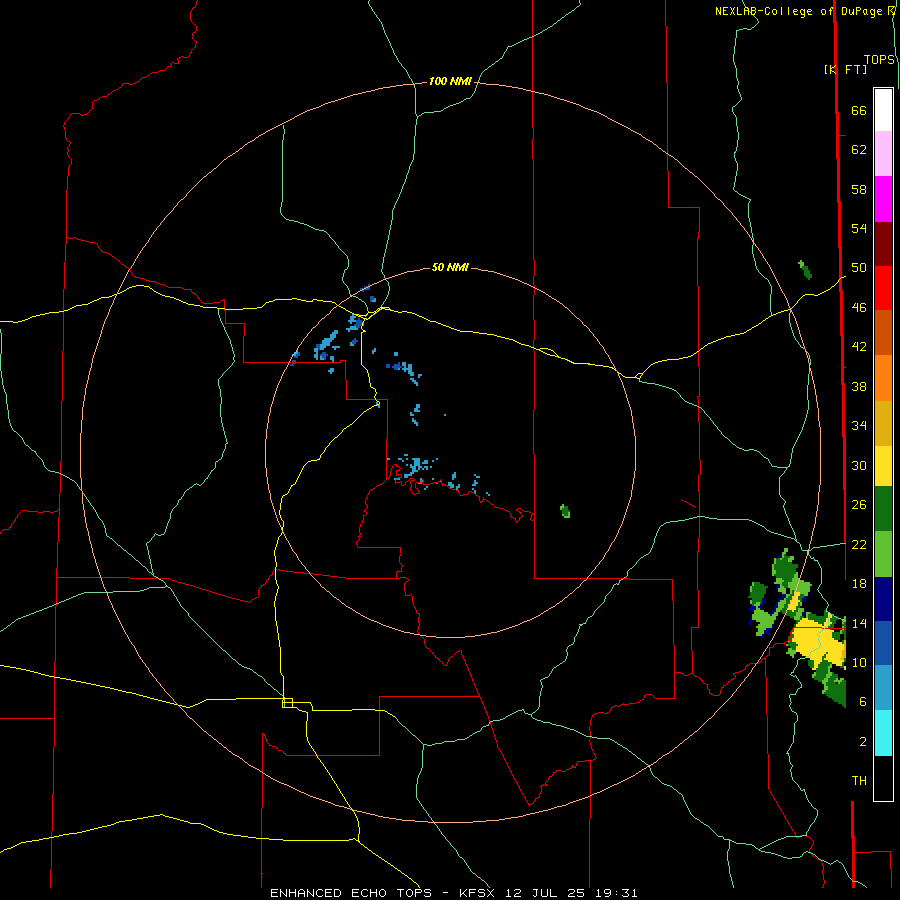The width and height of the screenshot is (900, 900).
Task: Click the small green echo near the 50 NMI ring
Action: point(565,511)
